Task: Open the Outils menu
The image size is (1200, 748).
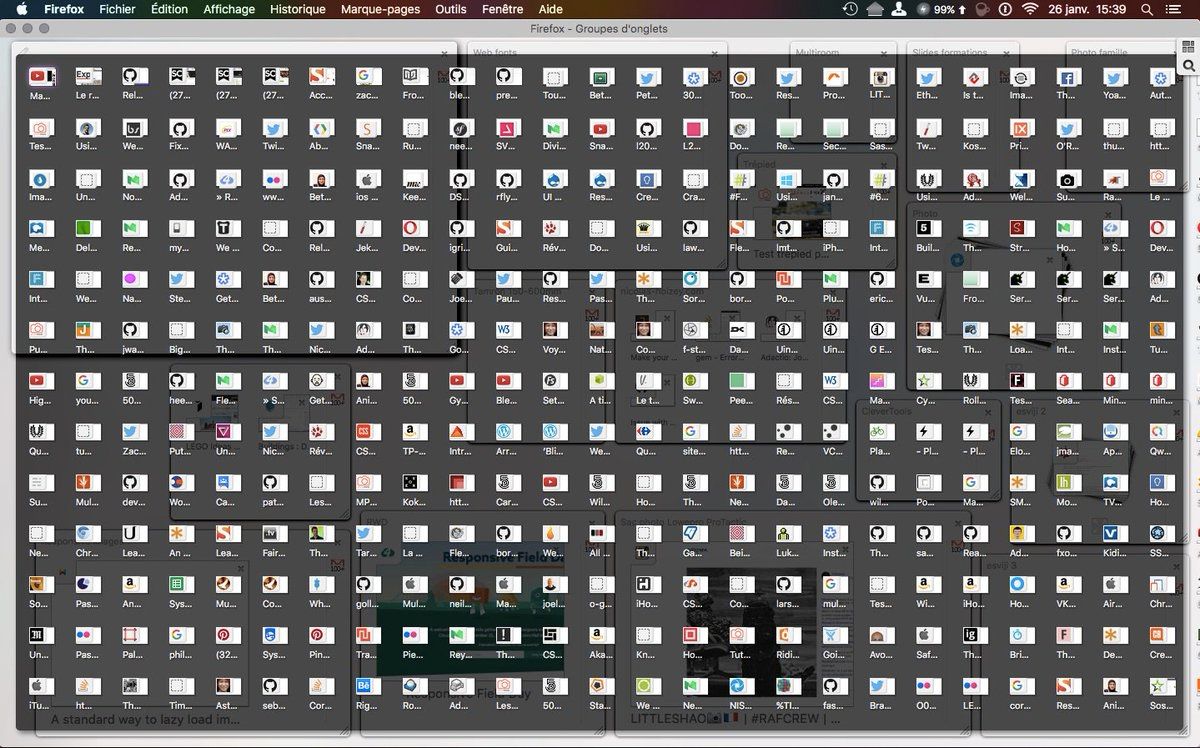Action: click(451, 9)
